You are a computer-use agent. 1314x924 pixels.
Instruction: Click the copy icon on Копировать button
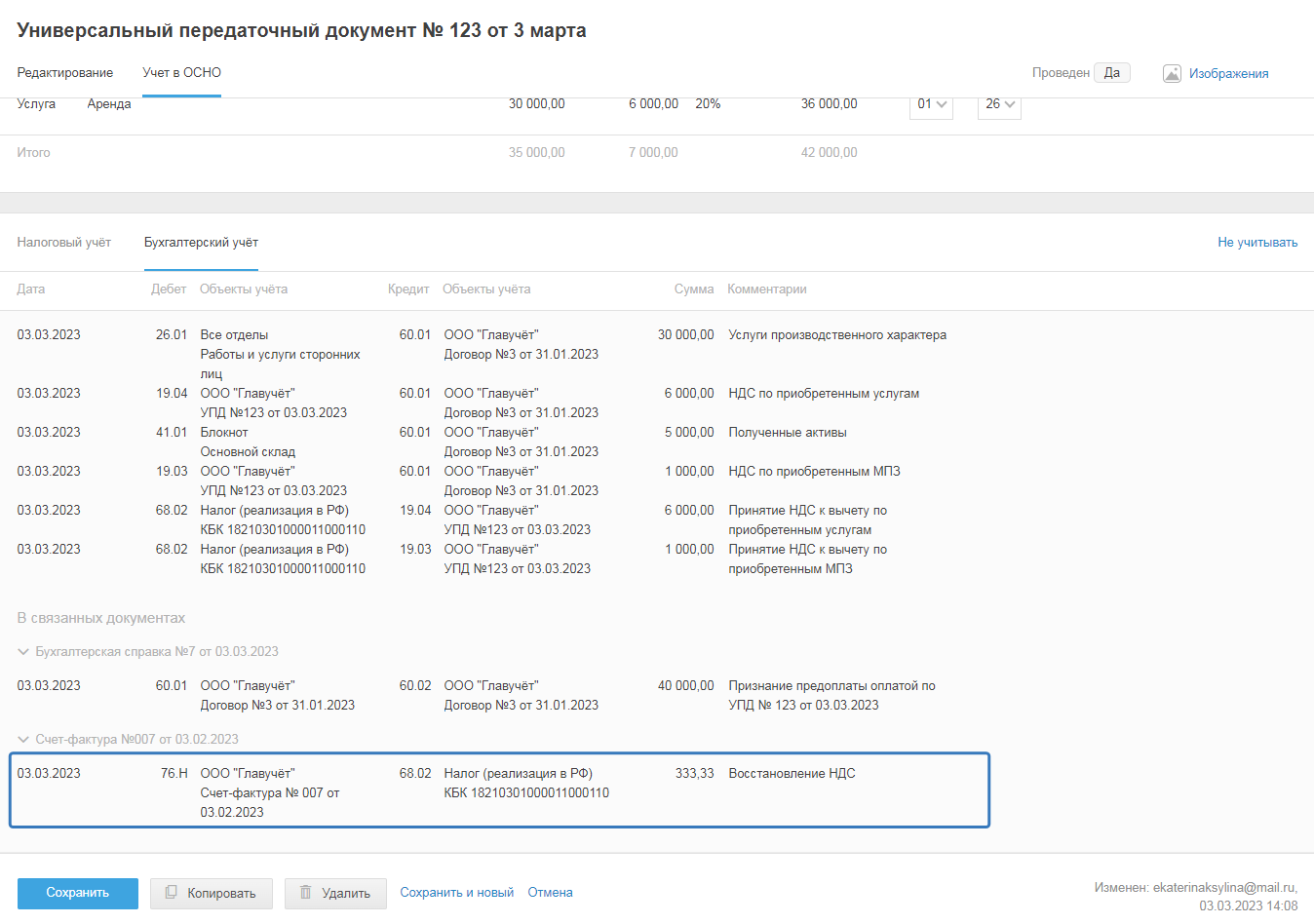172,893
